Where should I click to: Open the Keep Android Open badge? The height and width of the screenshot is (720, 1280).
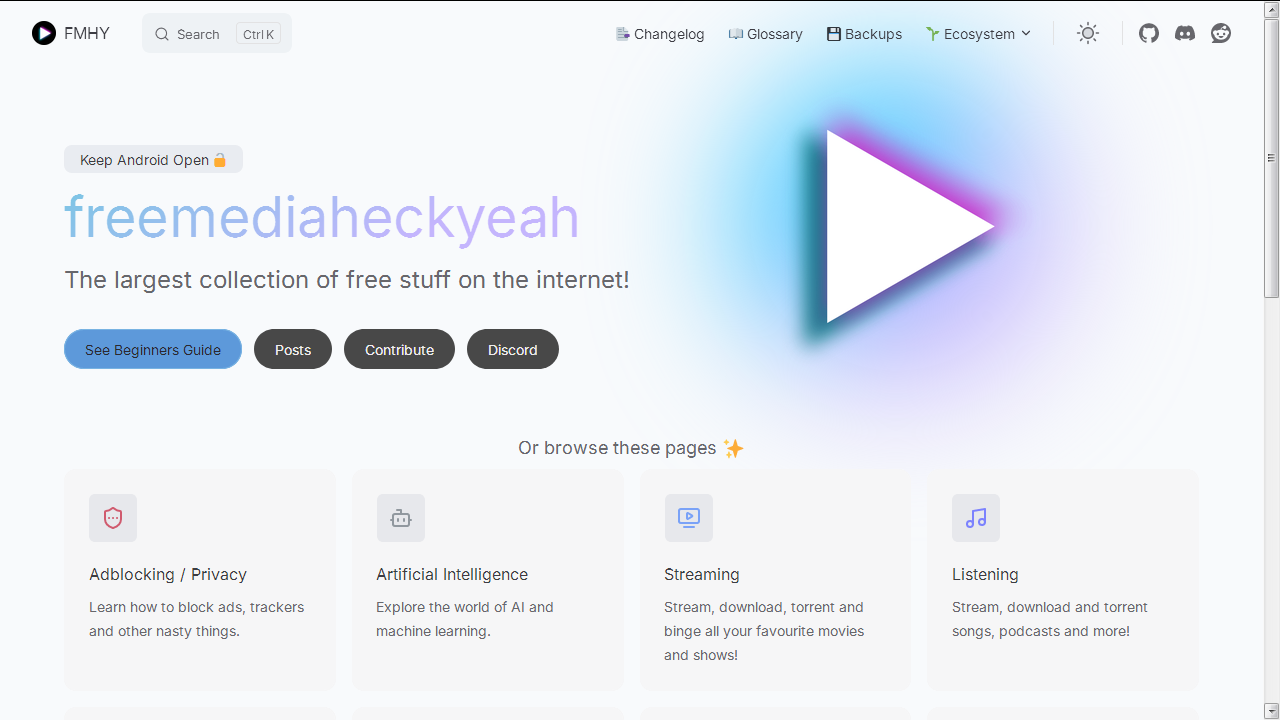pyautogui.click(x=153, y=160)
